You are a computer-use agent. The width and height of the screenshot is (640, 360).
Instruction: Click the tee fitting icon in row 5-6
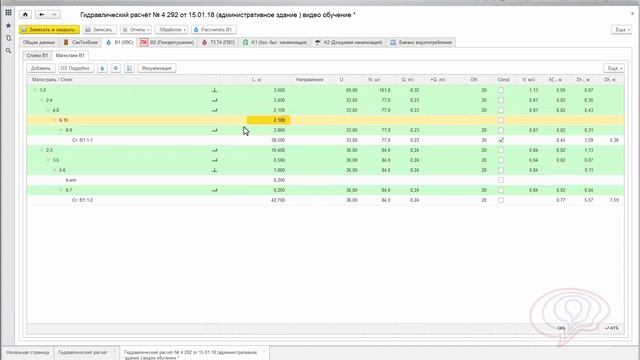click(x=215, y=170)
